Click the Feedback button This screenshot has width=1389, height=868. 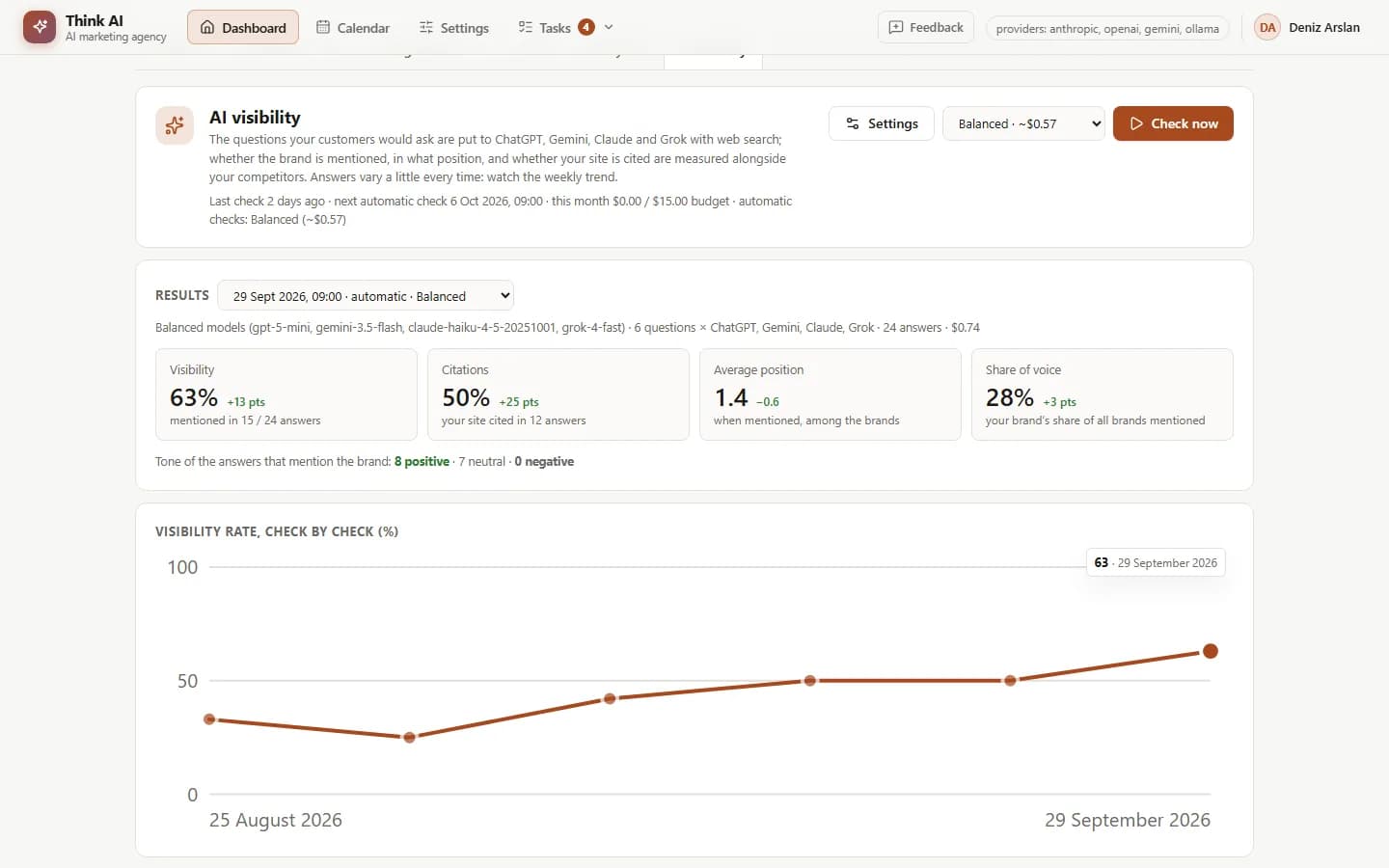tap(926, 27)
